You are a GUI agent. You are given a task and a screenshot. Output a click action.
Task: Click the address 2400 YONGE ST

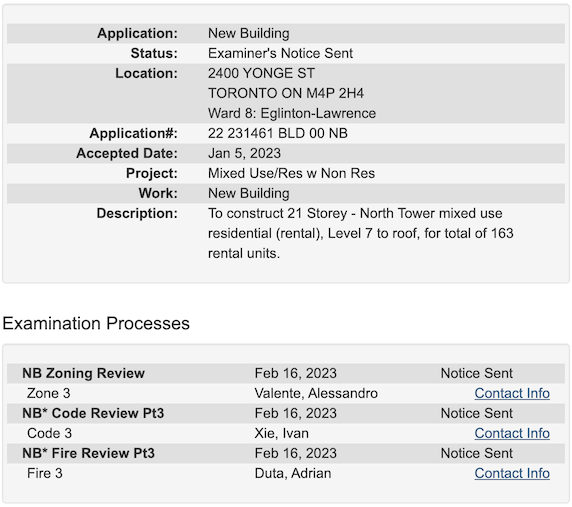click(261, 73)
